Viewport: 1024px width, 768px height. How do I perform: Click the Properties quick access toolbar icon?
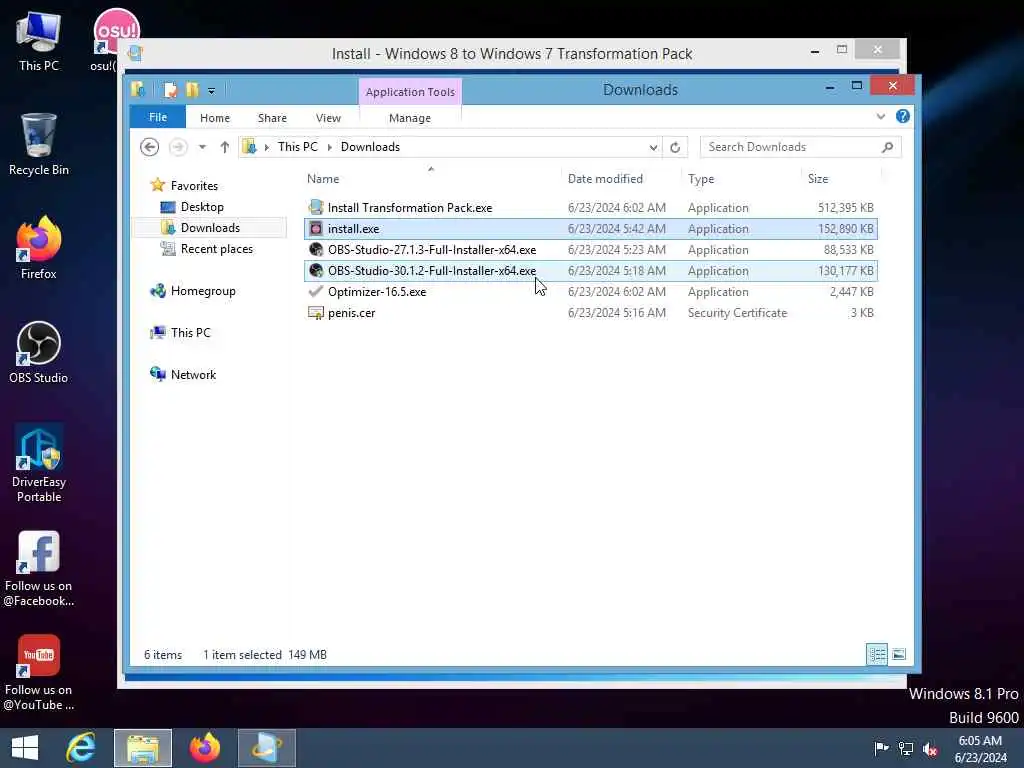(x=170, y=90)
